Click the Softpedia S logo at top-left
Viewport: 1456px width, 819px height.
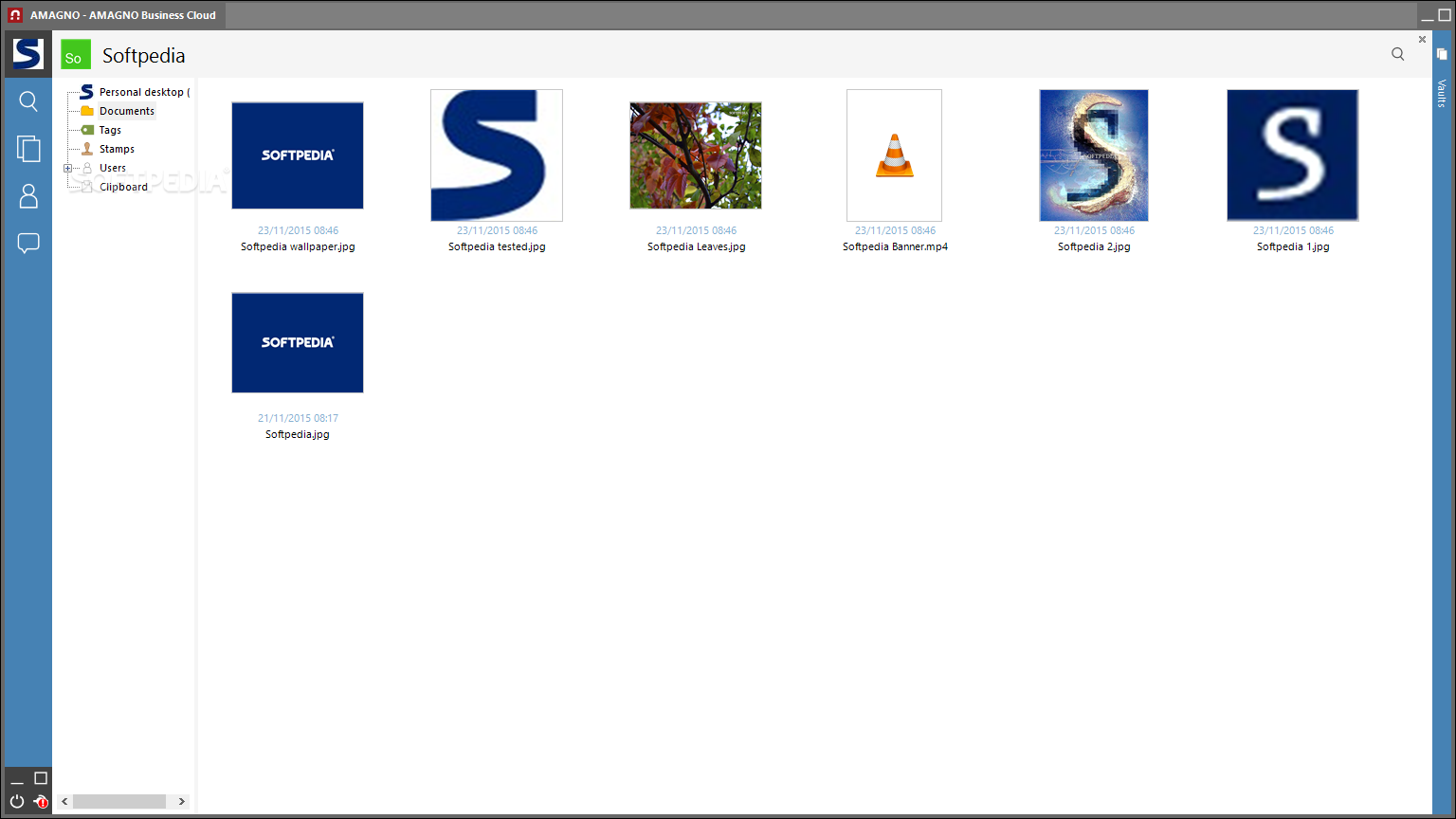pos(27,54)
